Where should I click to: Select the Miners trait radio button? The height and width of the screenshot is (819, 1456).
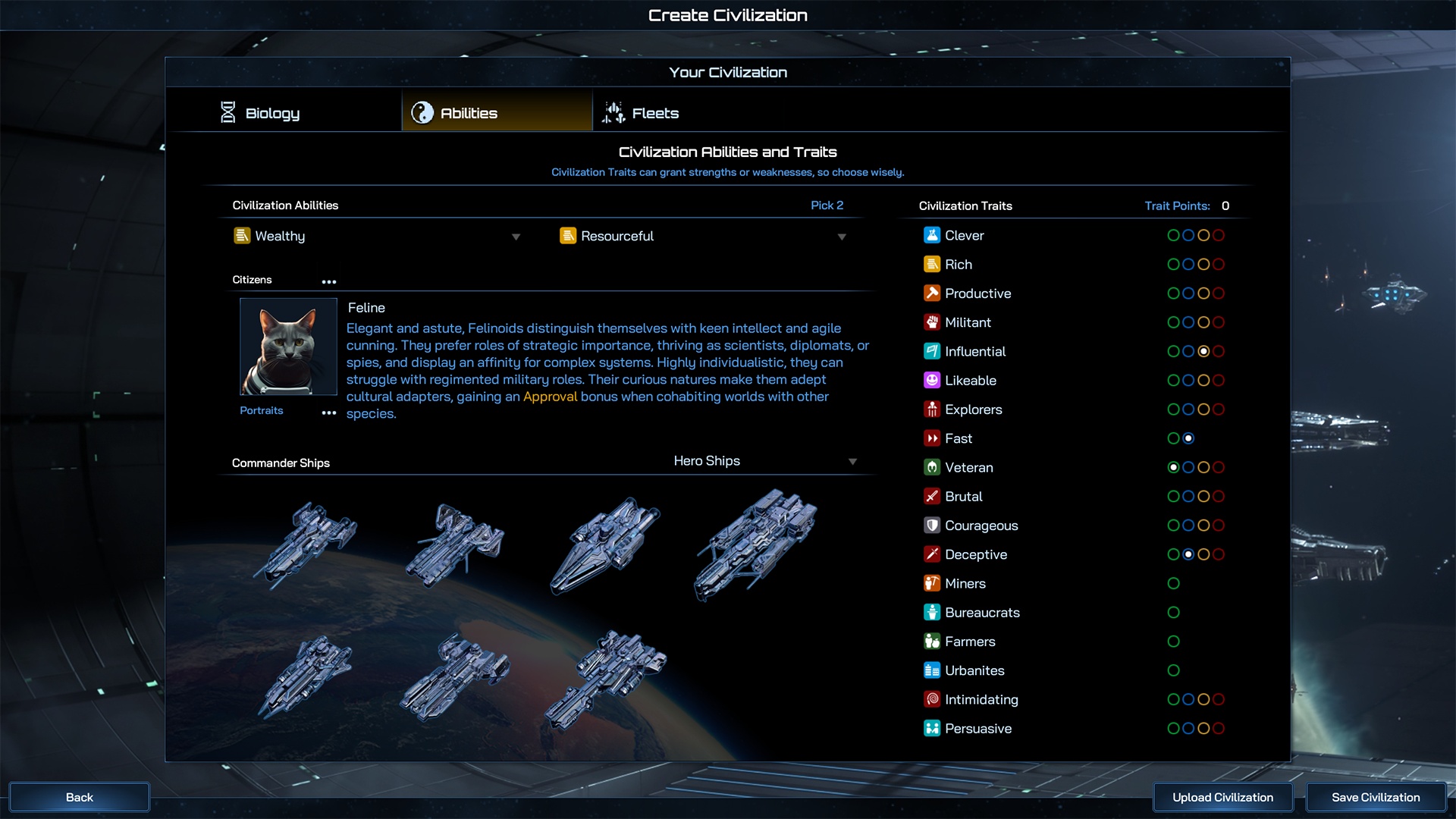tap(1173, 583)
